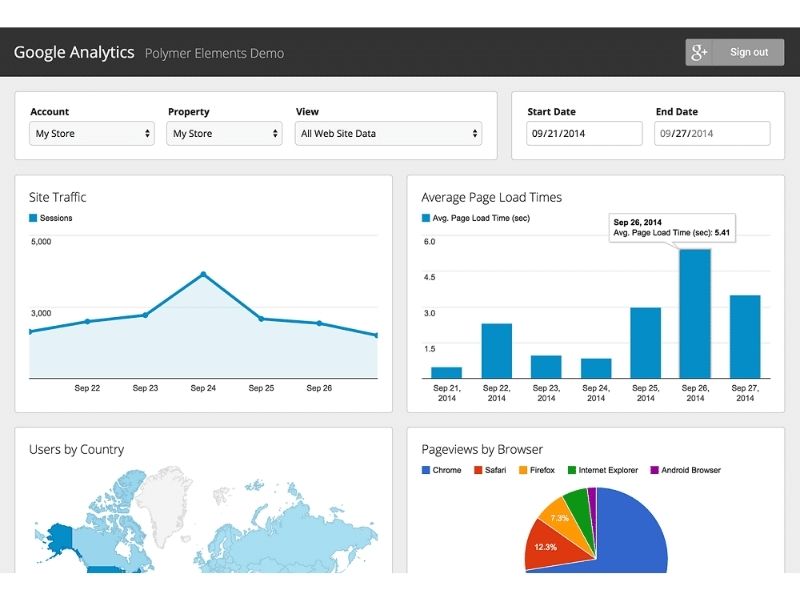
Task: Click Alaska on the country map
Action: (x=60, y=541)
